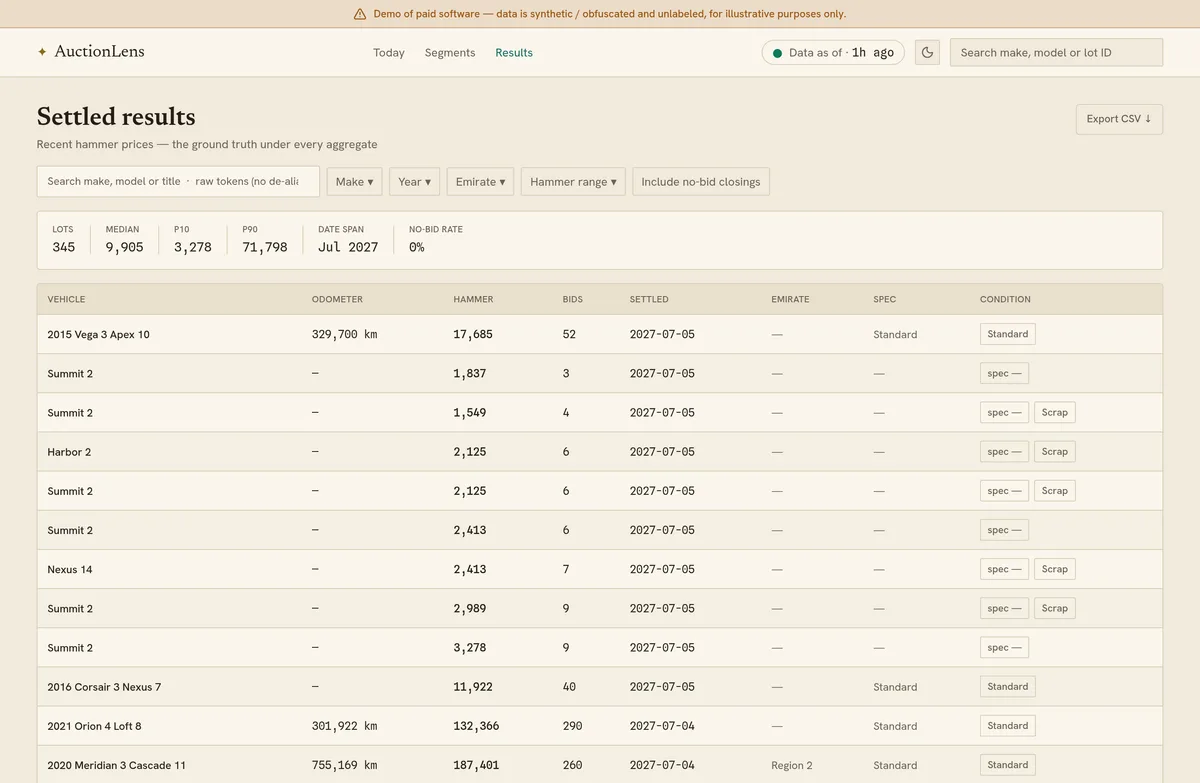Click the warning icon in the demo banner

click(360, 14)
